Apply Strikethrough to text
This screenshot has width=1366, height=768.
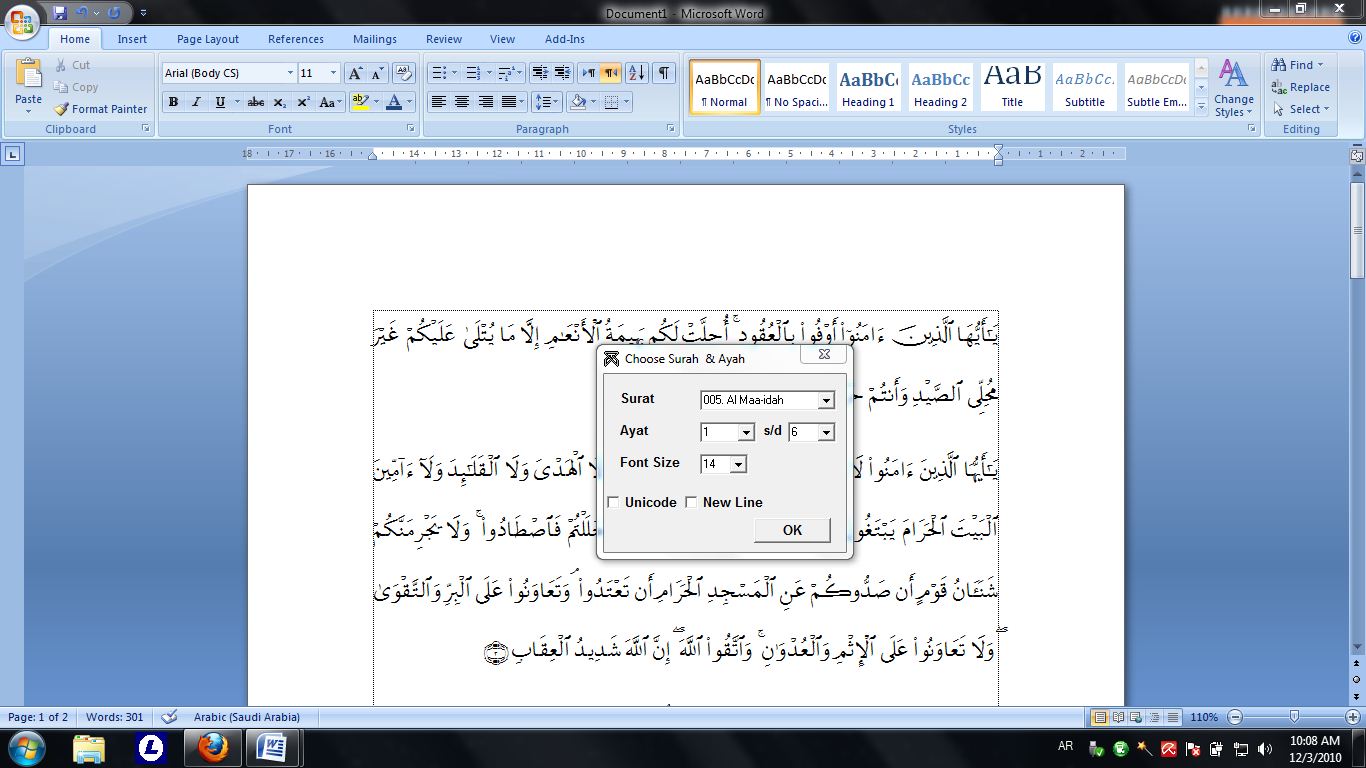[x=256, y=102]
